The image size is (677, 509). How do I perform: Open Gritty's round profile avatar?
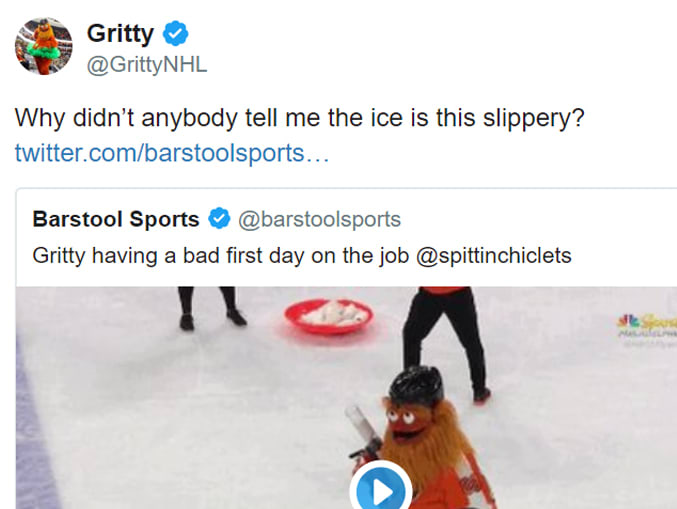(44, 46)
